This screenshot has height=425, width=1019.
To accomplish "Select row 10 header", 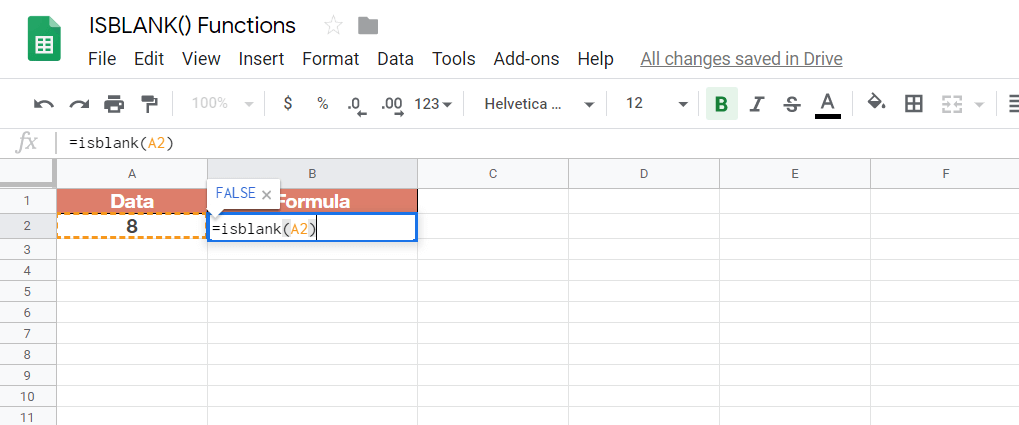I will point(27,396).
